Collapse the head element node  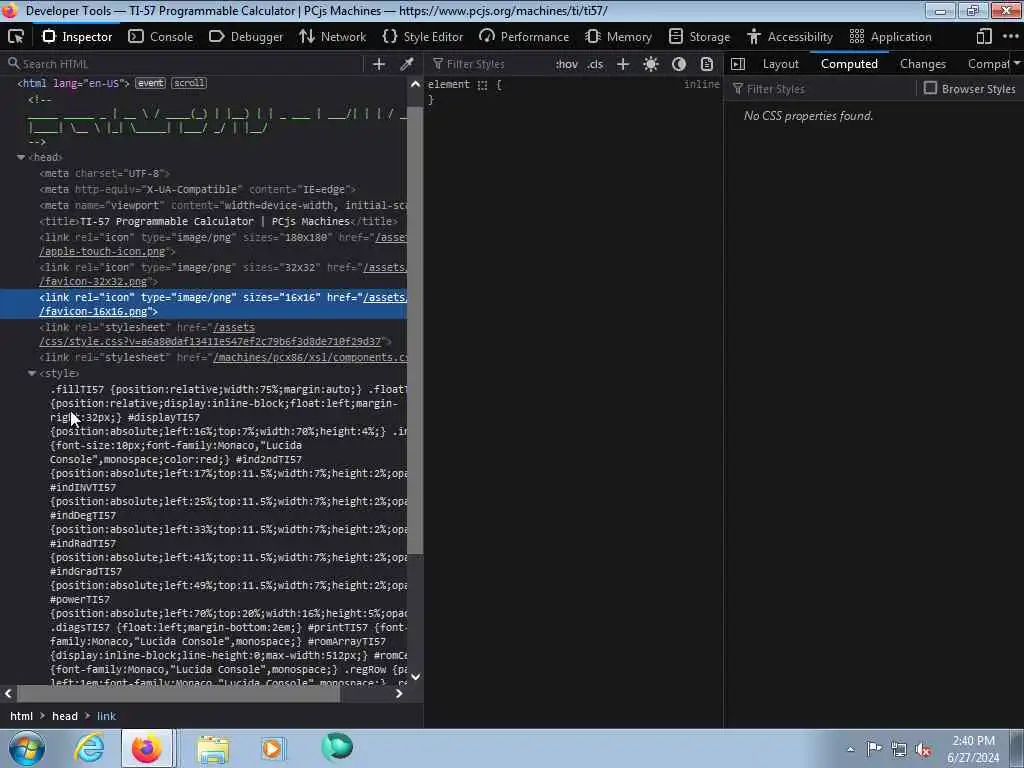coord(21,157)
